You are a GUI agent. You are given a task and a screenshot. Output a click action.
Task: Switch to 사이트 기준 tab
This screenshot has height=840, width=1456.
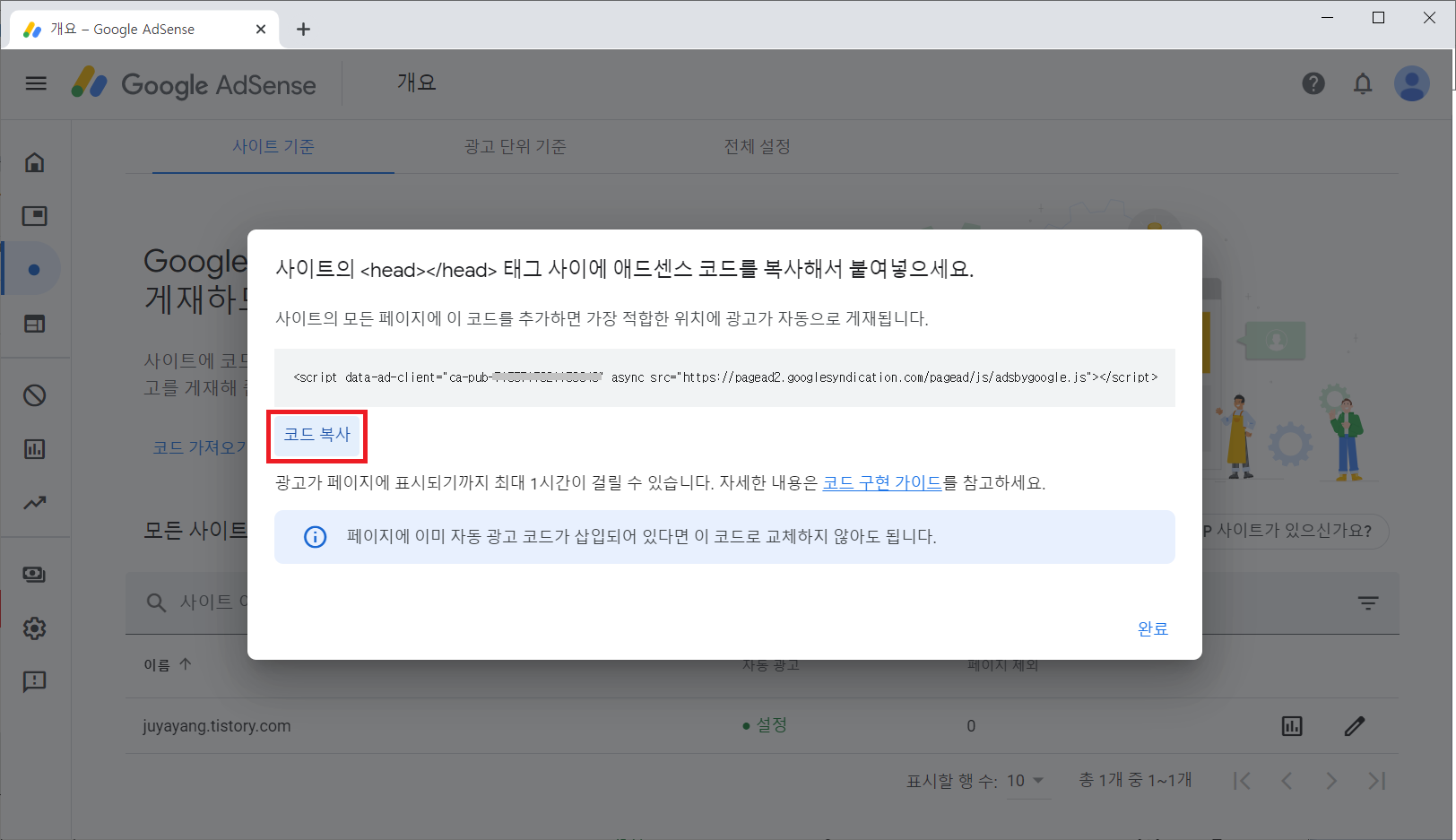(x=273, y=146)
